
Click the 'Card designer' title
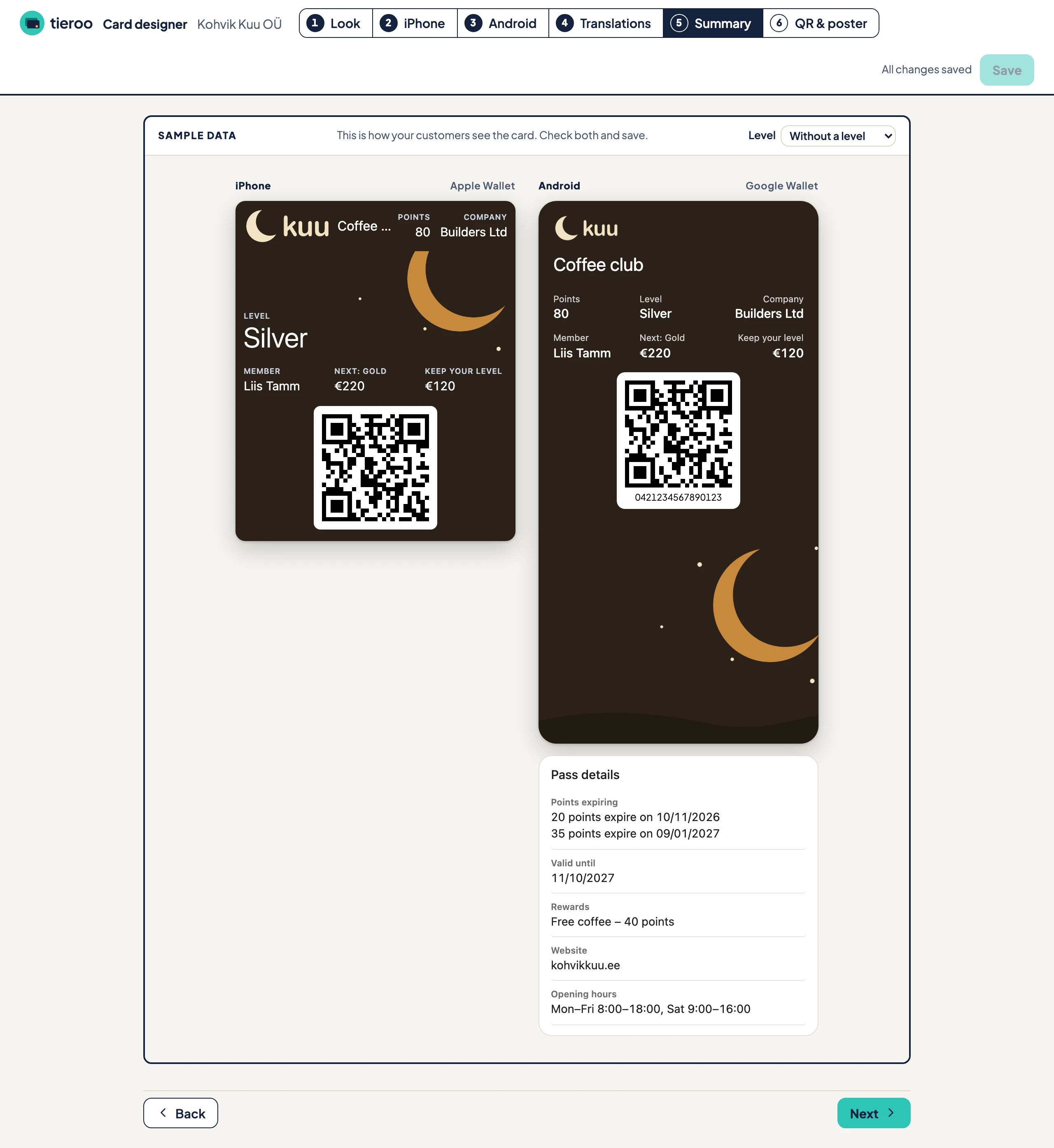(145, 24)
